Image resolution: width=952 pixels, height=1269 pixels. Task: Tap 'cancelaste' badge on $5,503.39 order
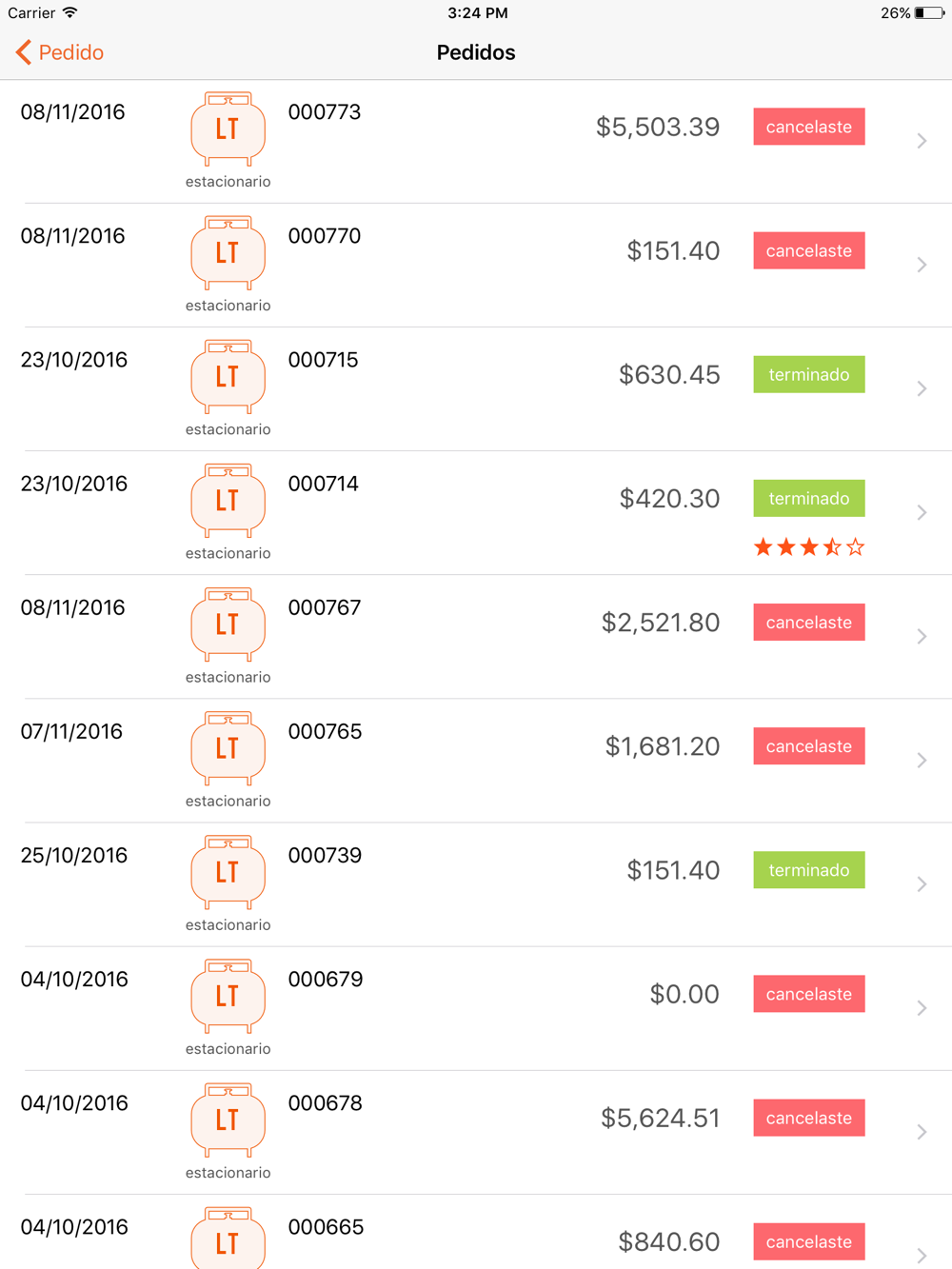point(808,127)
